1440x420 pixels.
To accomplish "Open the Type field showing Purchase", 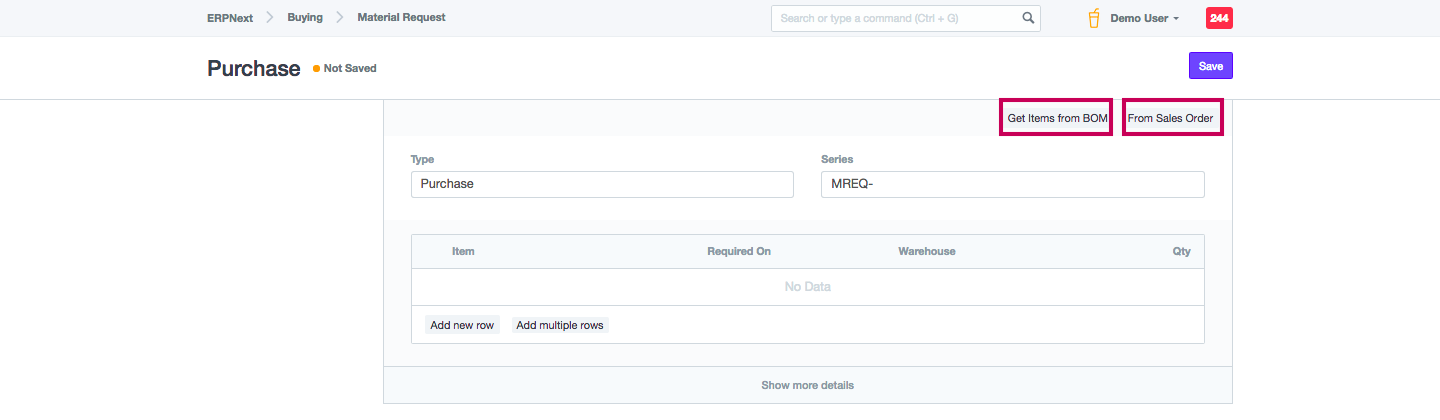I will [601, 184].
